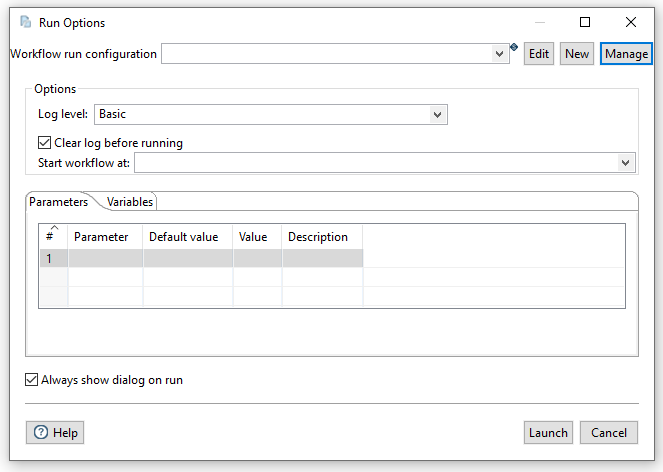Click the Cancel button

click(x=608, y=432)
